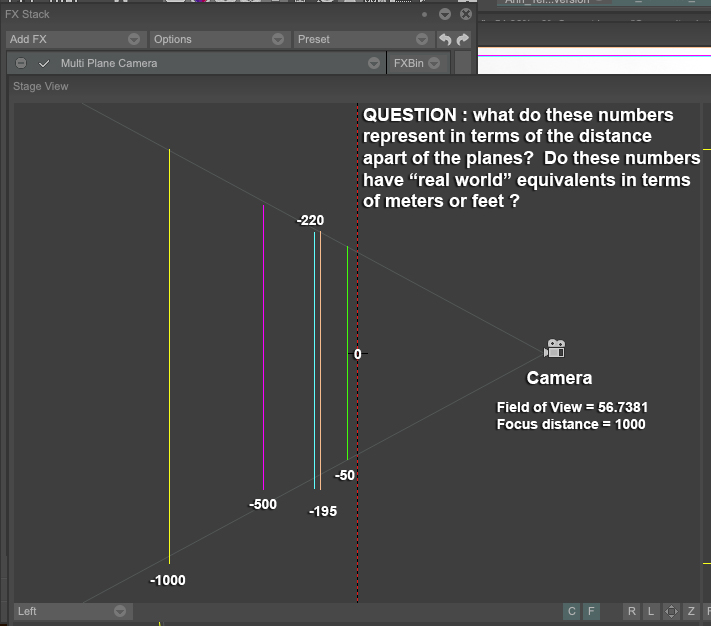Click the FX Stack panel title
The width and height of the screenshot is (711, 626).
coord(27,15)
